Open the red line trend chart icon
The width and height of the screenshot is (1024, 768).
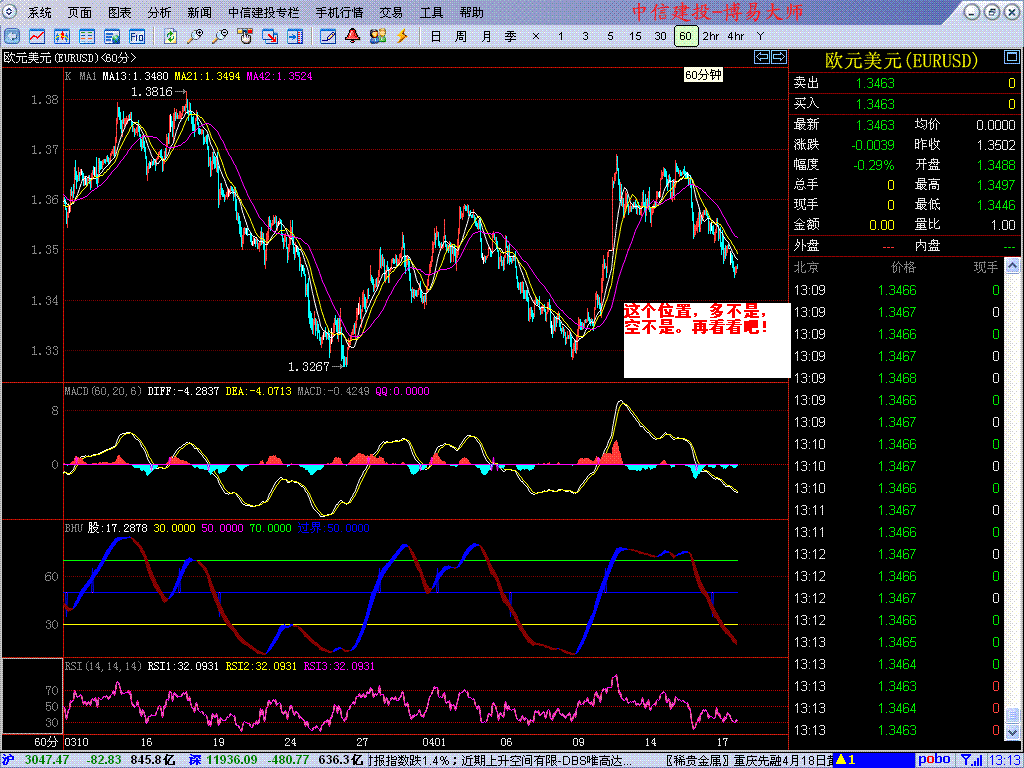(38, 36)
